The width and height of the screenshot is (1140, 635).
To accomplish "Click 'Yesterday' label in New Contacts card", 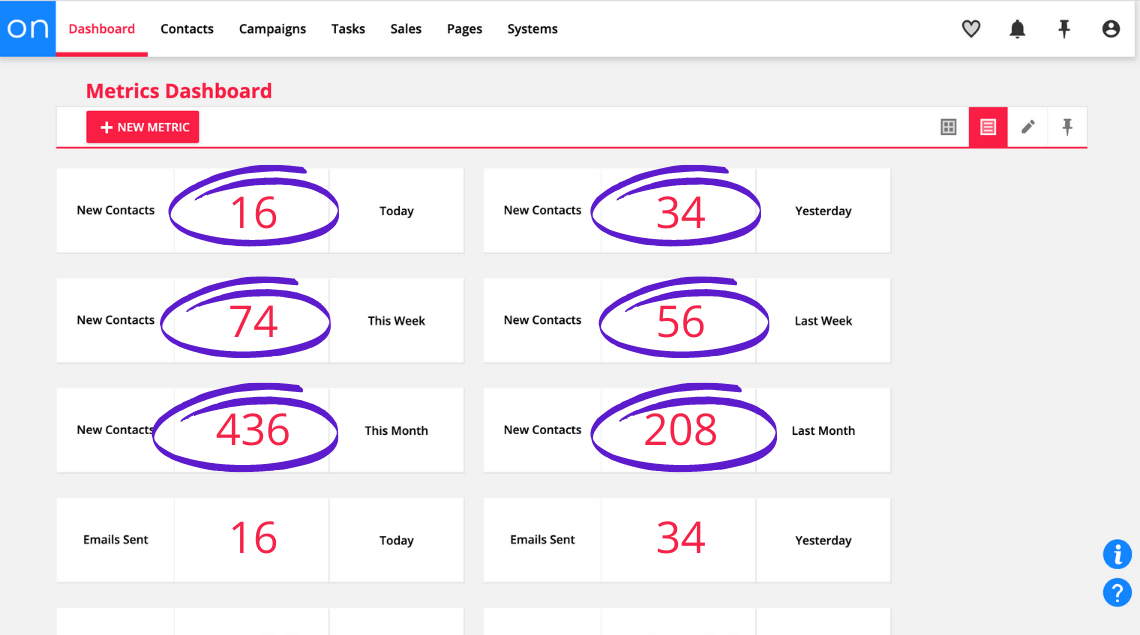I will [823, 211].
